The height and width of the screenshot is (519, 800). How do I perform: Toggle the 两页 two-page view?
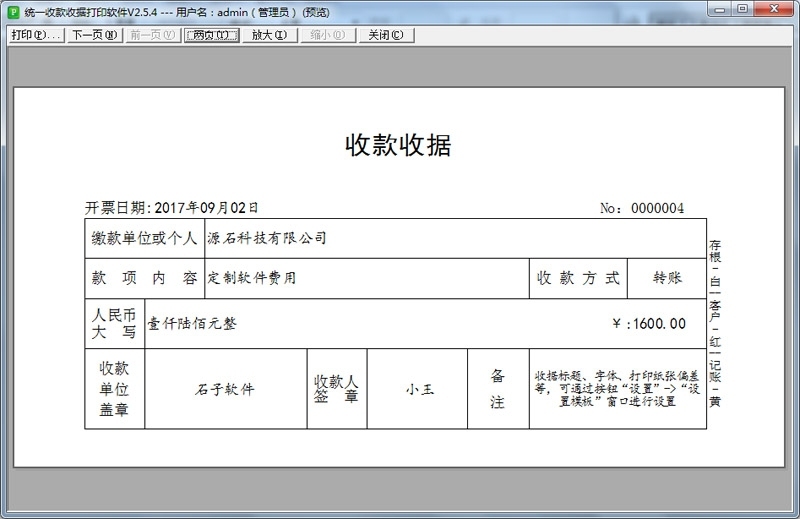pyautogui.click(x=211, y=35)
